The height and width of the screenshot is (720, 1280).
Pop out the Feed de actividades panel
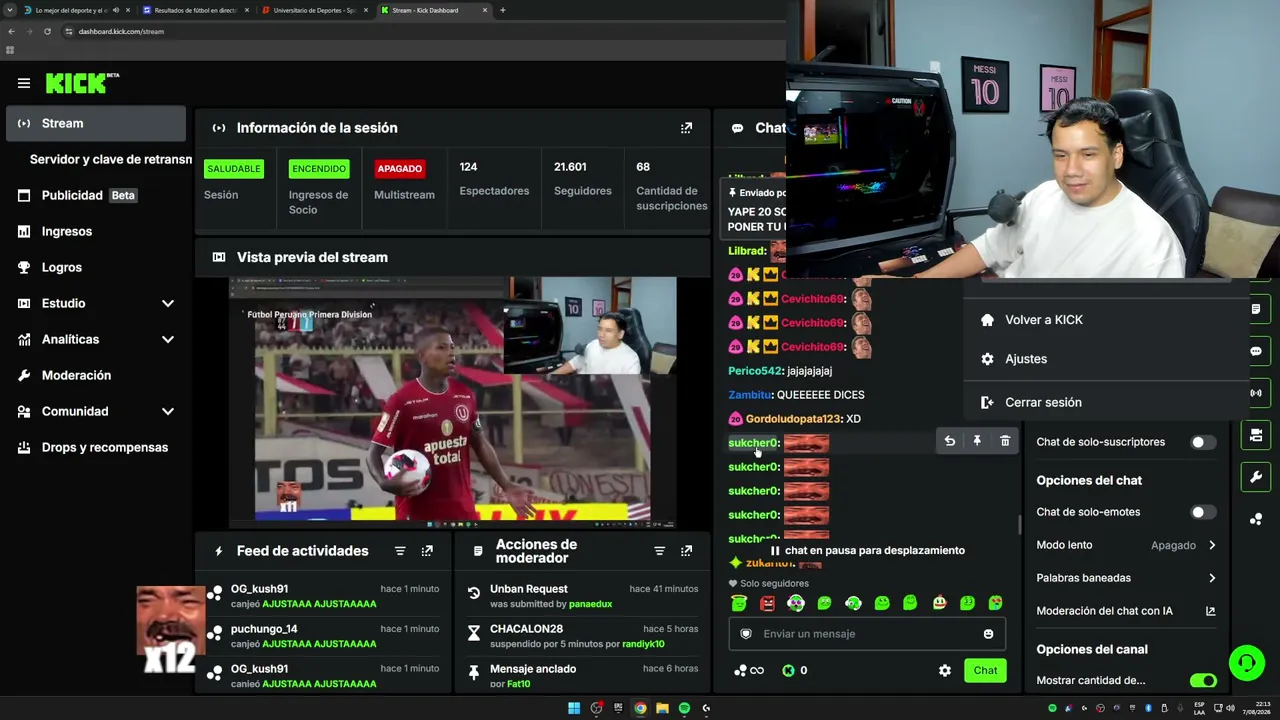pos(427,551)
